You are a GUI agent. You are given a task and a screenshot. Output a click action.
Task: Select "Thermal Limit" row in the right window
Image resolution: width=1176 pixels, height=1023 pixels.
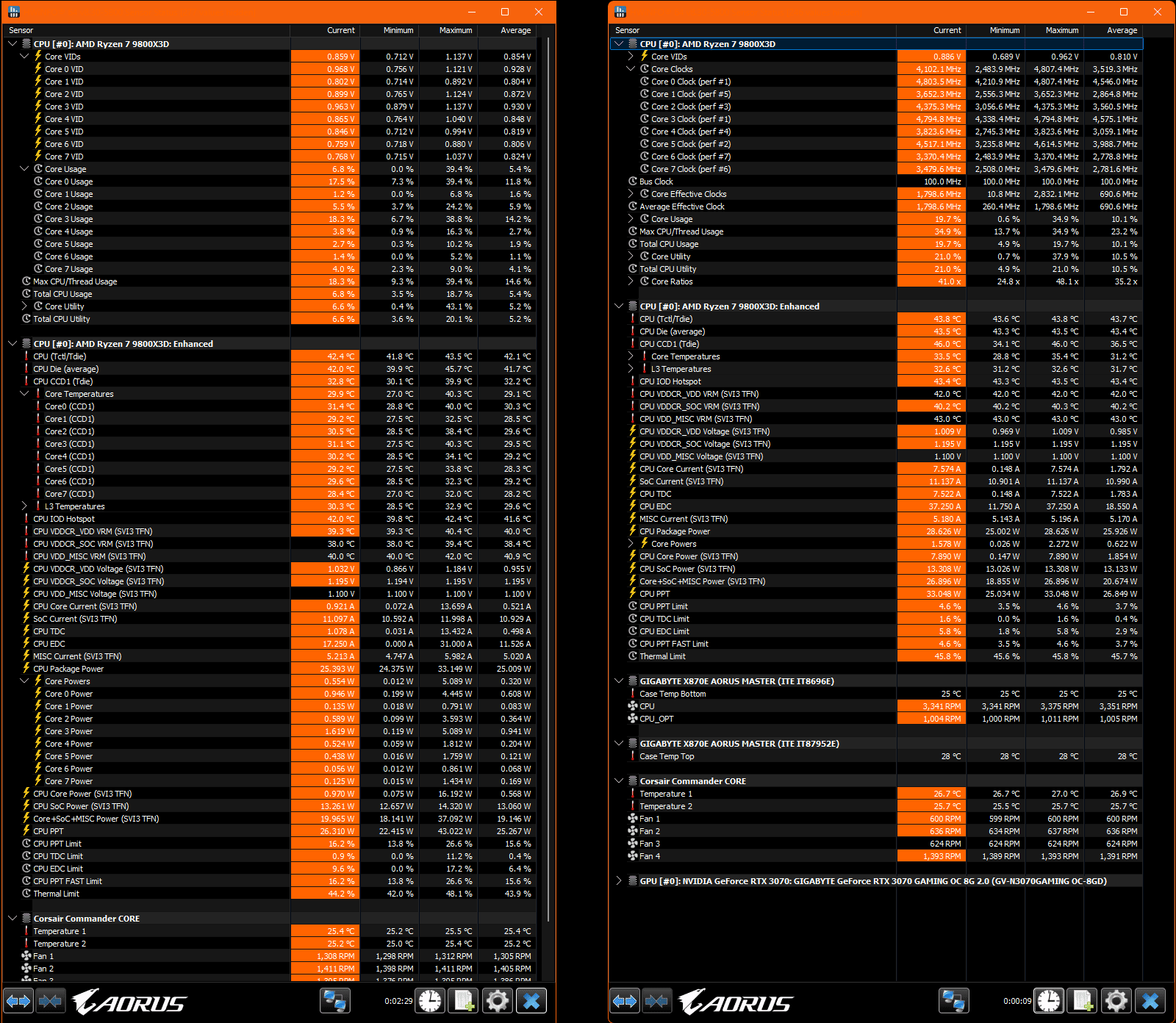(x=877, y=656)
